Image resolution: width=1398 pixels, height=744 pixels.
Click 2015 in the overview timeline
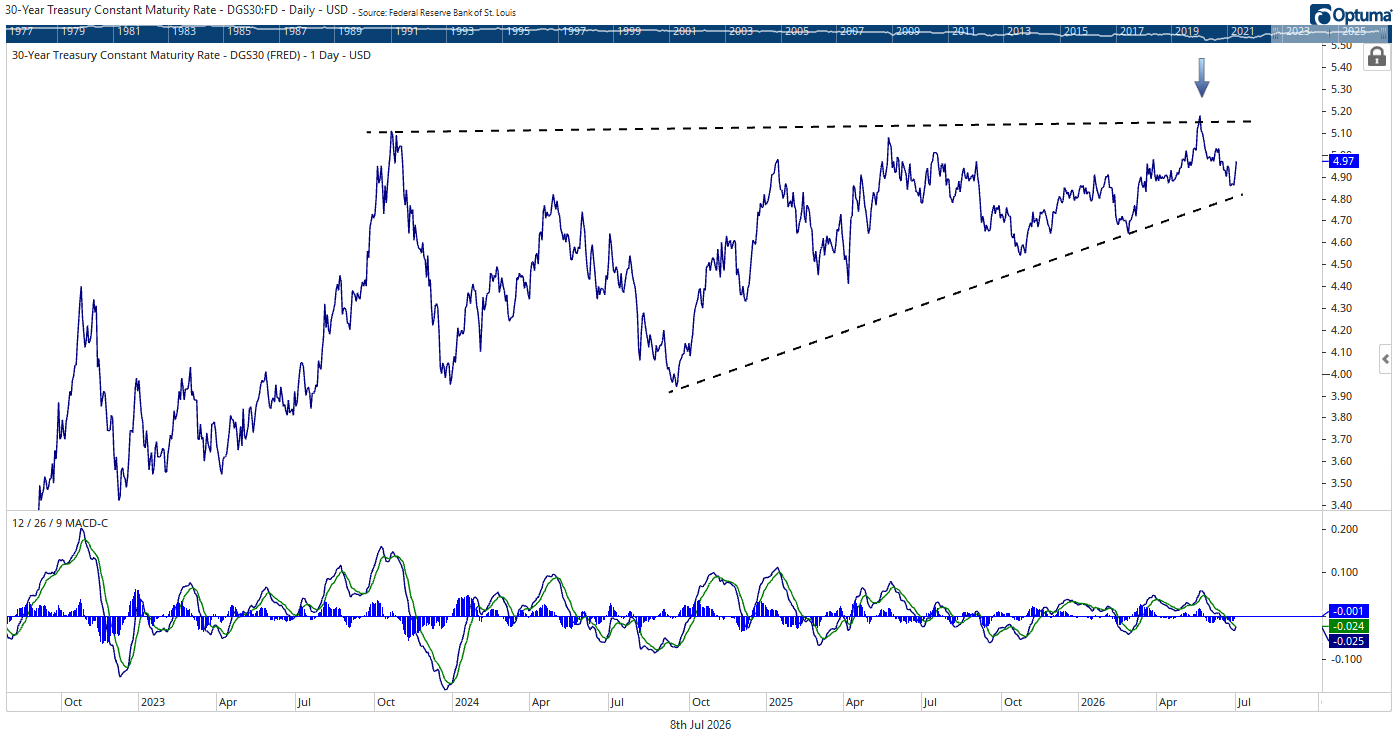[x=1075, y=32]
